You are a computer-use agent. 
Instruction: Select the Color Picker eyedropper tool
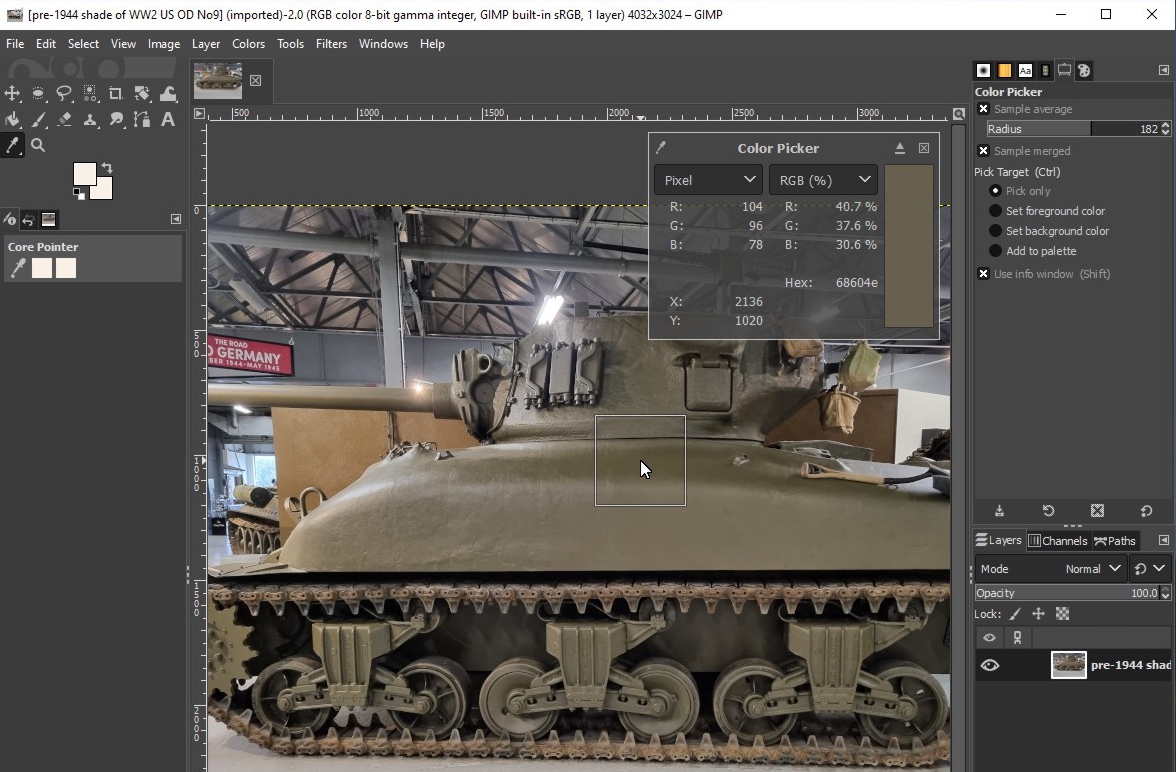click(x=12, y=146)
